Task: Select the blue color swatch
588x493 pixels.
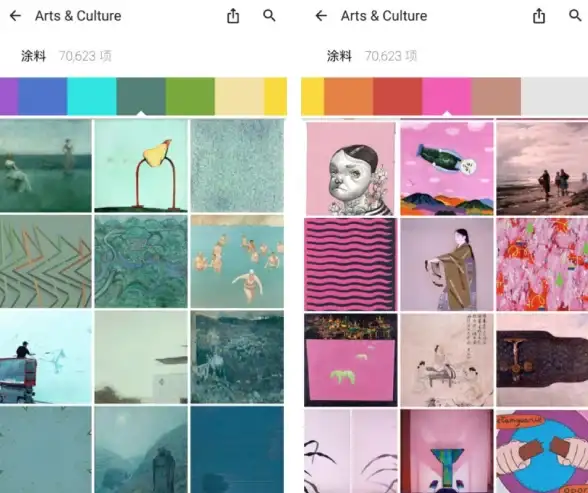Action: (43, 96)
